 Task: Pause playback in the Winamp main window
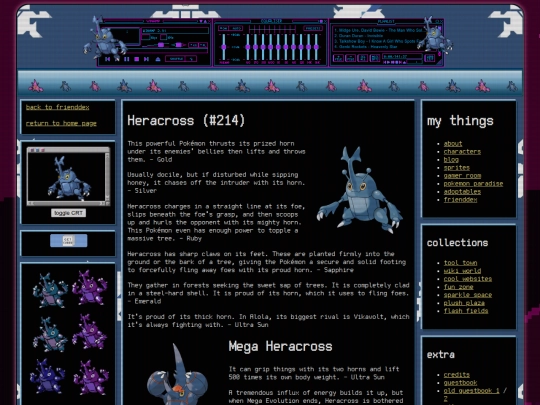[127, 59]
